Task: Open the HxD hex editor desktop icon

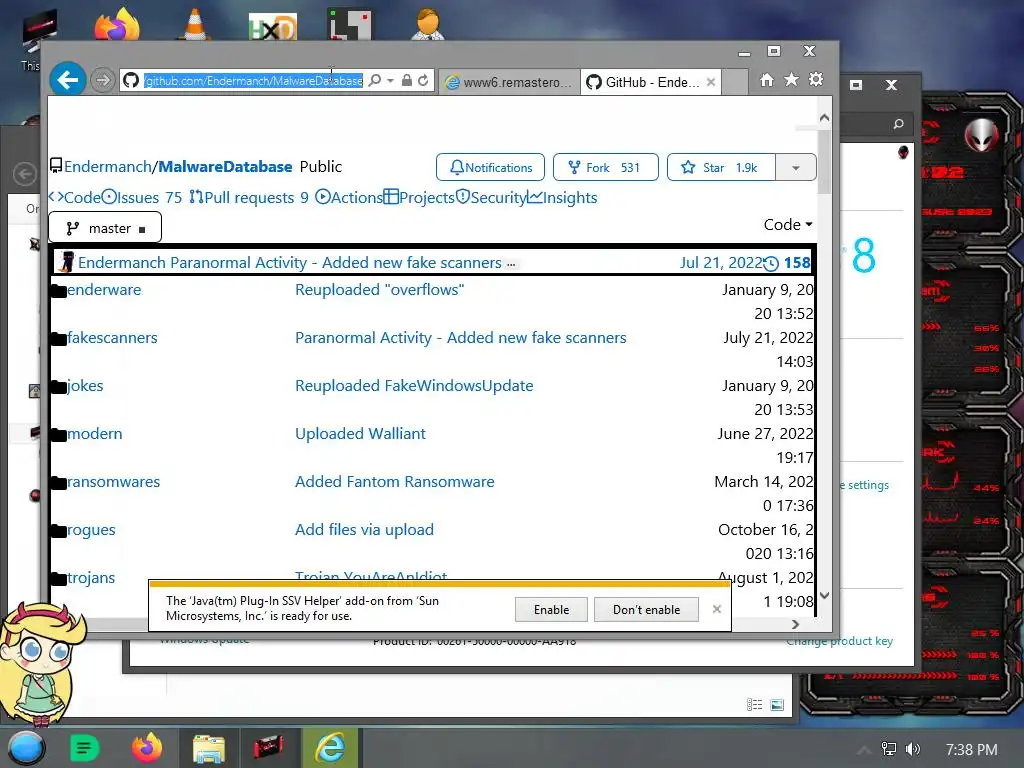Action: (x=273, y=26)
